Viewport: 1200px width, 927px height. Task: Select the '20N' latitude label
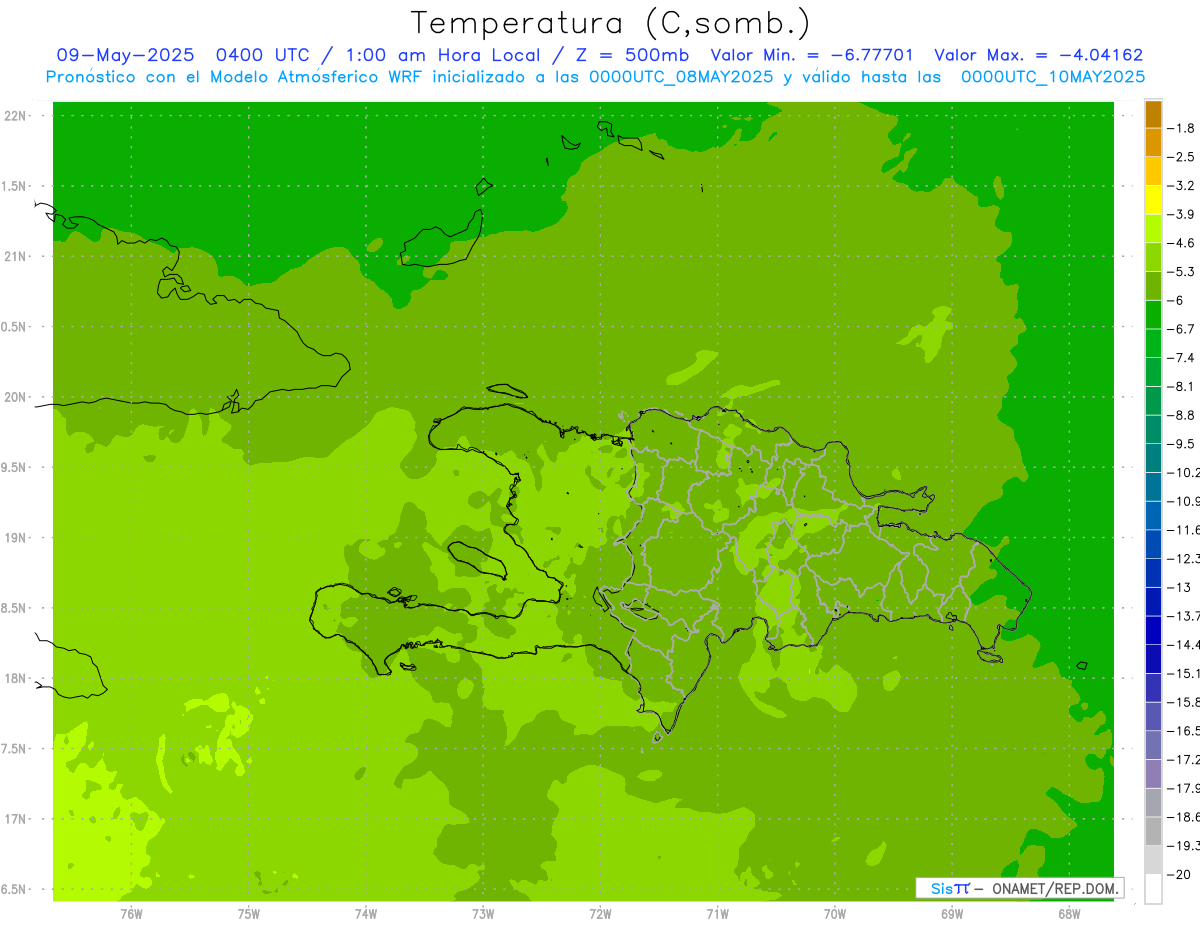15,397
